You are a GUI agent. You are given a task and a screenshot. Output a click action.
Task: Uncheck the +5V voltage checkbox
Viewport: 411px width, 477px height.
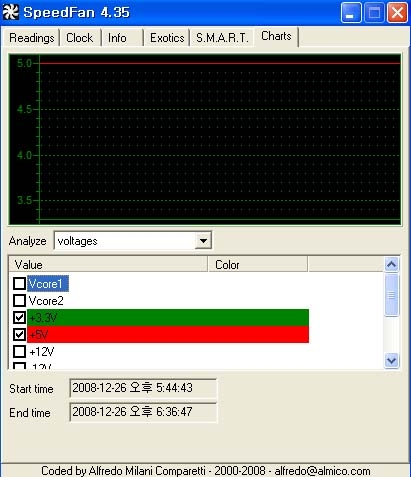[x=19, y=334]
